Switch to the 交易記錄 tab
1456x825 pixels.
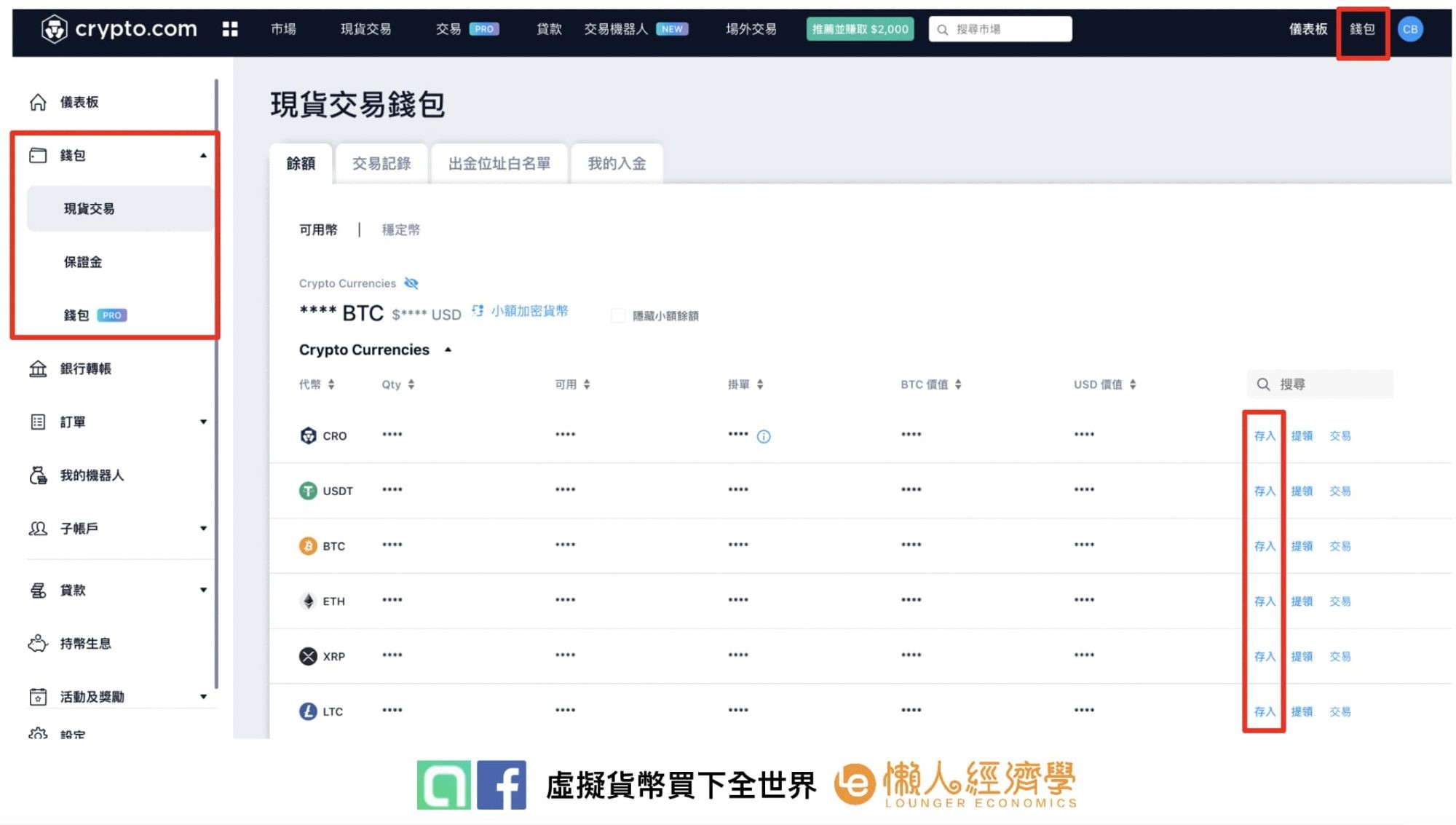click(381, 163)
